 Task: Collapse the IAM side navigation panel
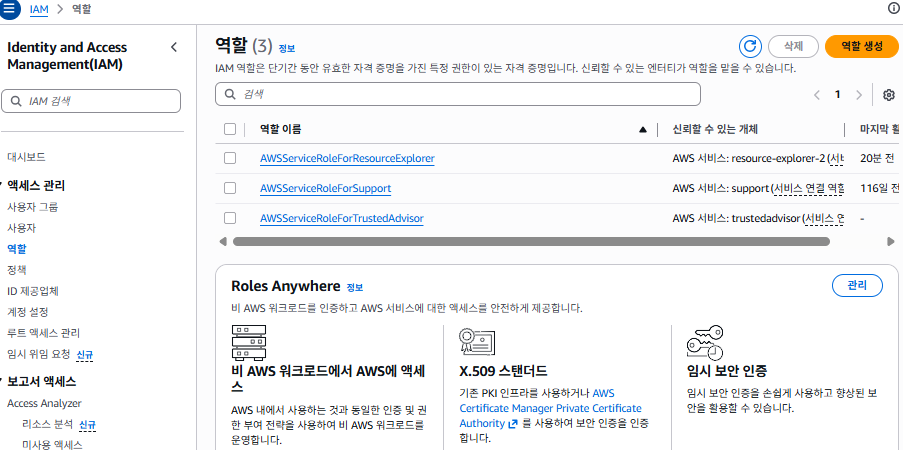[x=174, y=47]
